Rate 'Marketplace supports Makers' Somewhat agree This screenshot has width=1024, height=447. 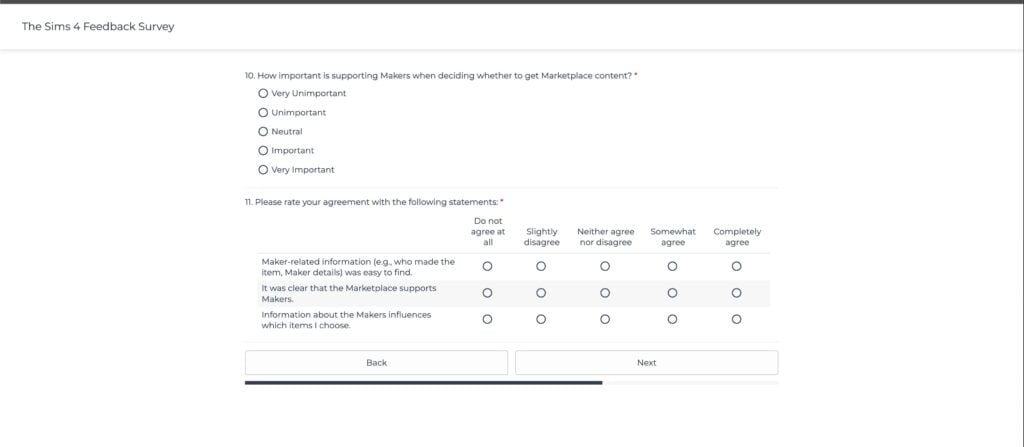[673, 293]
